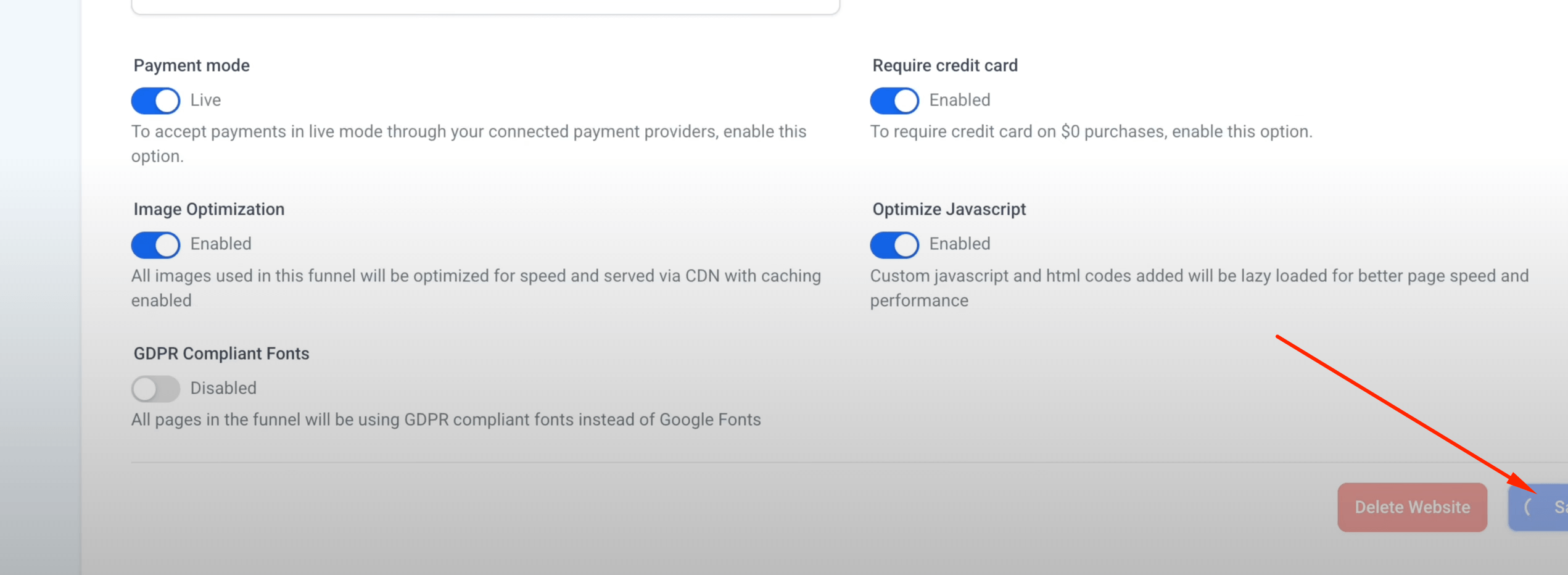Click the "Enabled" label under Require credit card

[959, 100]
